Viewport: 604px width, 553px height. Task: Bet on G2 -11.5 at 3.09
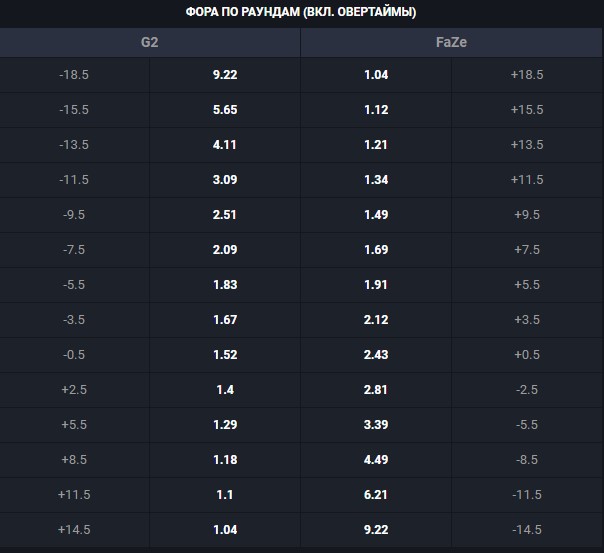coord(225,180)
